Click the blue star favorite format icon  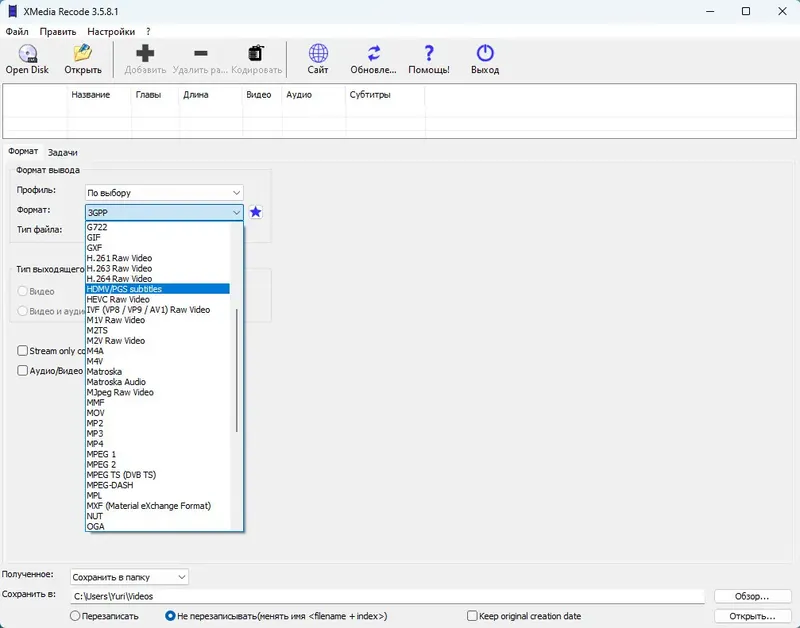point(256,212)
